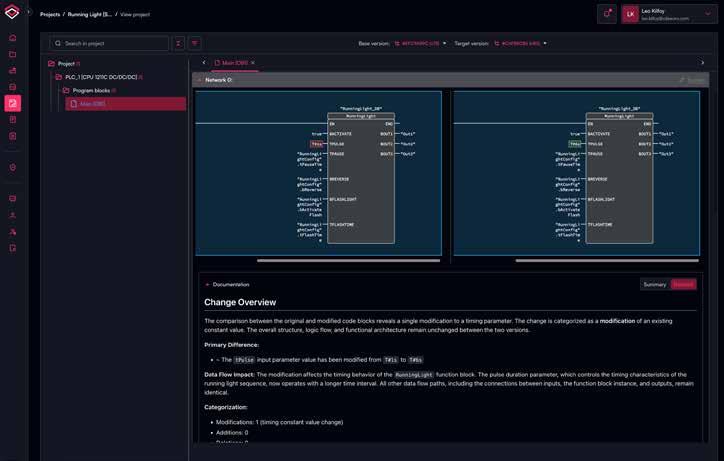Open the user management icon below the user icon
Screen dimensions: 724x461
pos(12,232)
